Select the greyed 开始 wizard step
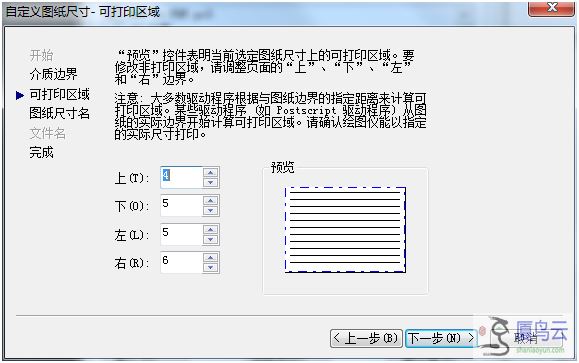 pyautogui.click(x=41, y=55)
